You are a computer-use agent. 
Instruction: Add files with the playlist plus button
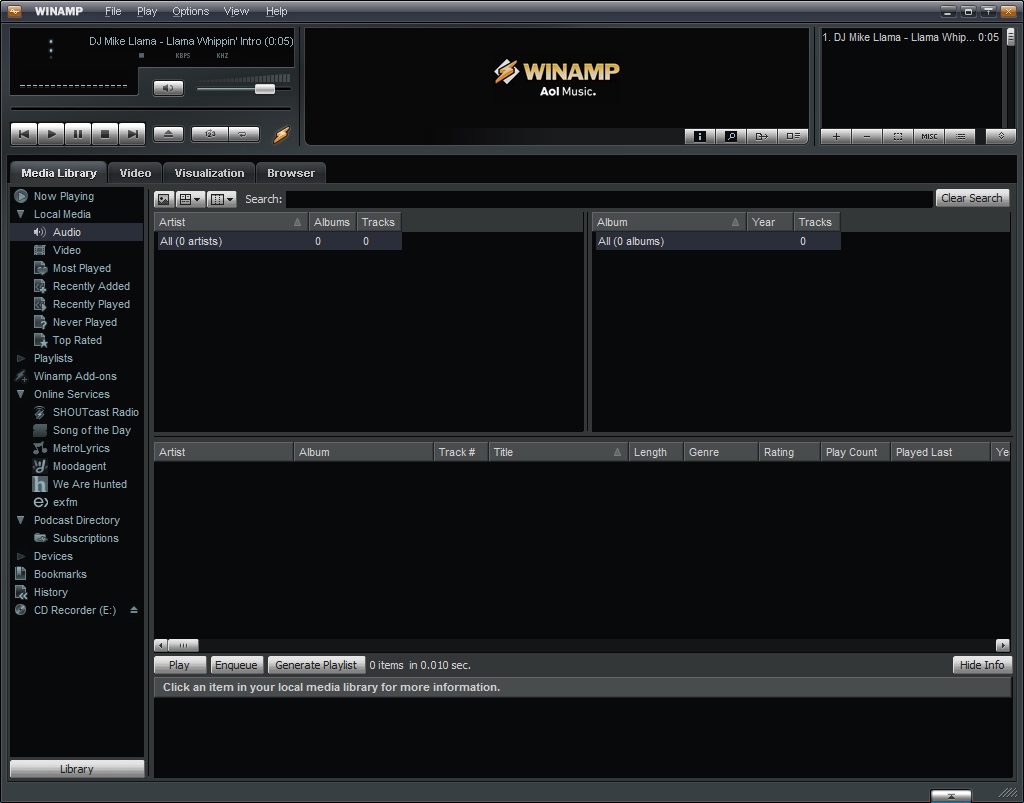coord(836,136)
